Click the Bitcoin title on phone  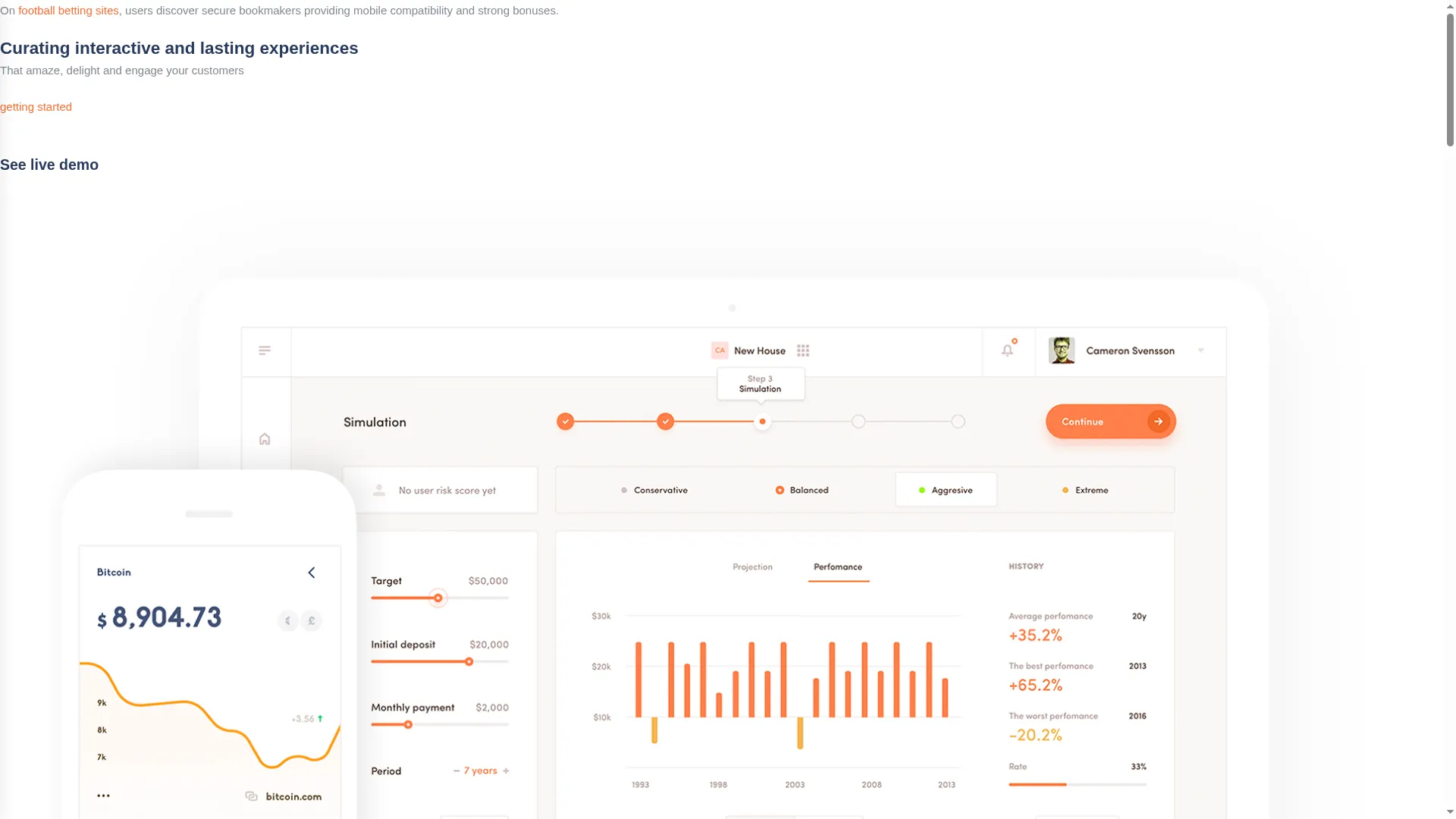[x=114, y=573]
